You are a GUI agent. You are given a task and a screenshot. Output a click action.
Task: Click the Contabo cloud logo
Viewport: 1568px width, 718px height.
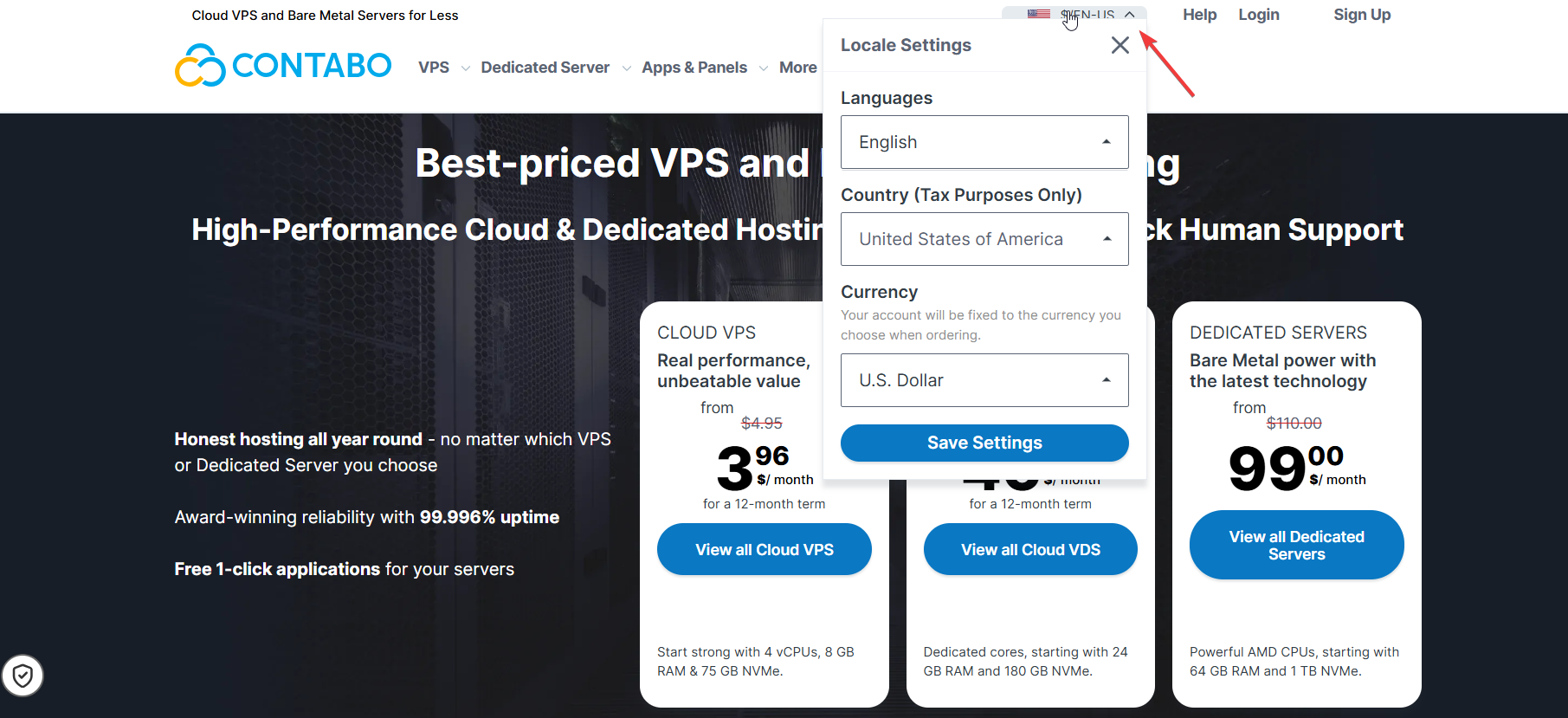(200, 65)
